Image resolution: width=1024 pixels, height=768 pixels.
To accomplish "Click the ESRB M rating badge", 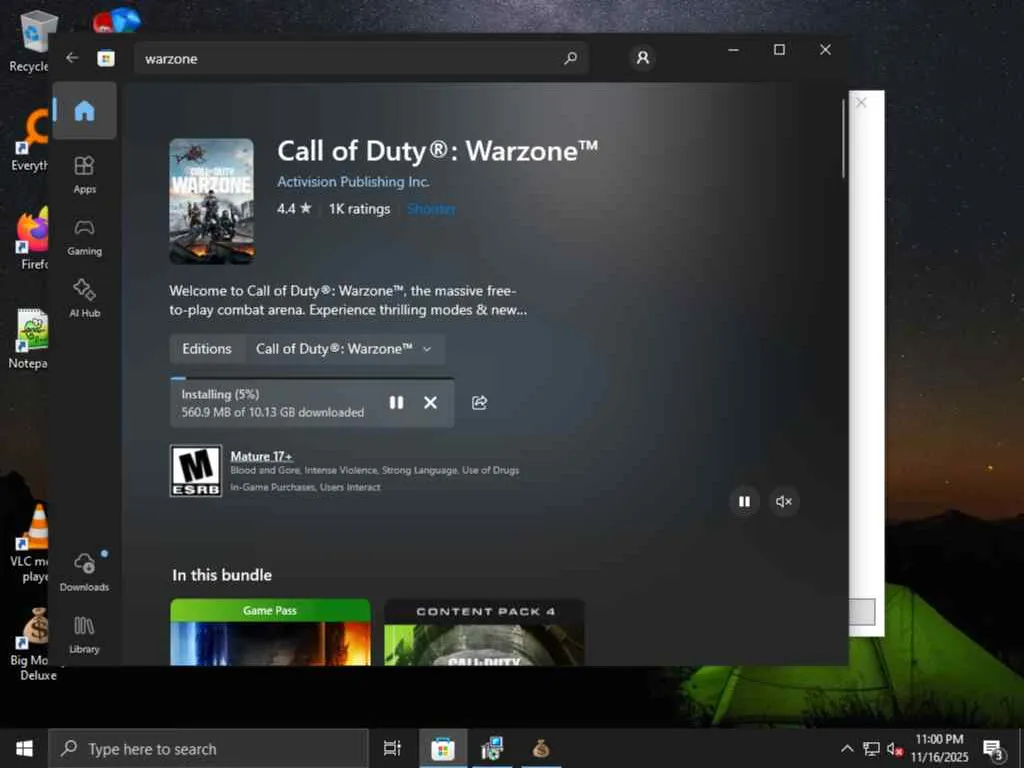I will click(x=196, y=471).
